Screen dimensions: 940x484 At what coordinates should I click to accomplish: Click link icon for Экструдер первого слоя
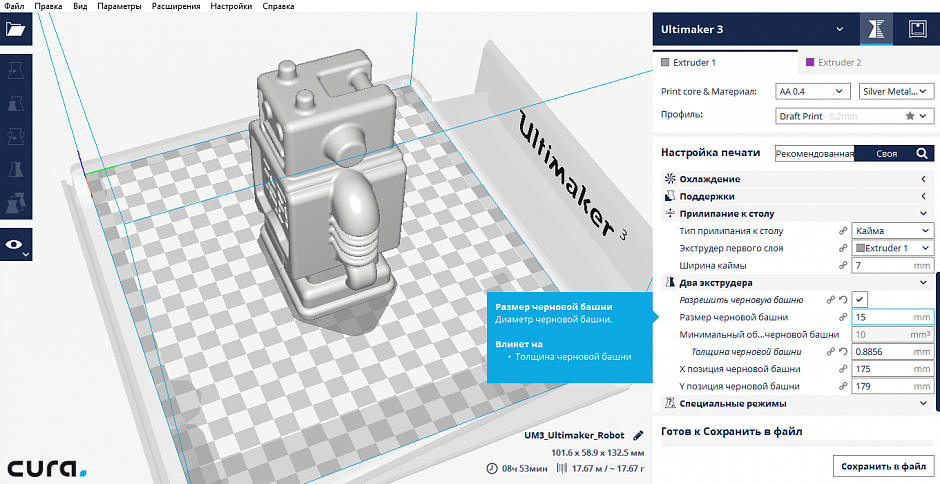[x=843, y=248]
